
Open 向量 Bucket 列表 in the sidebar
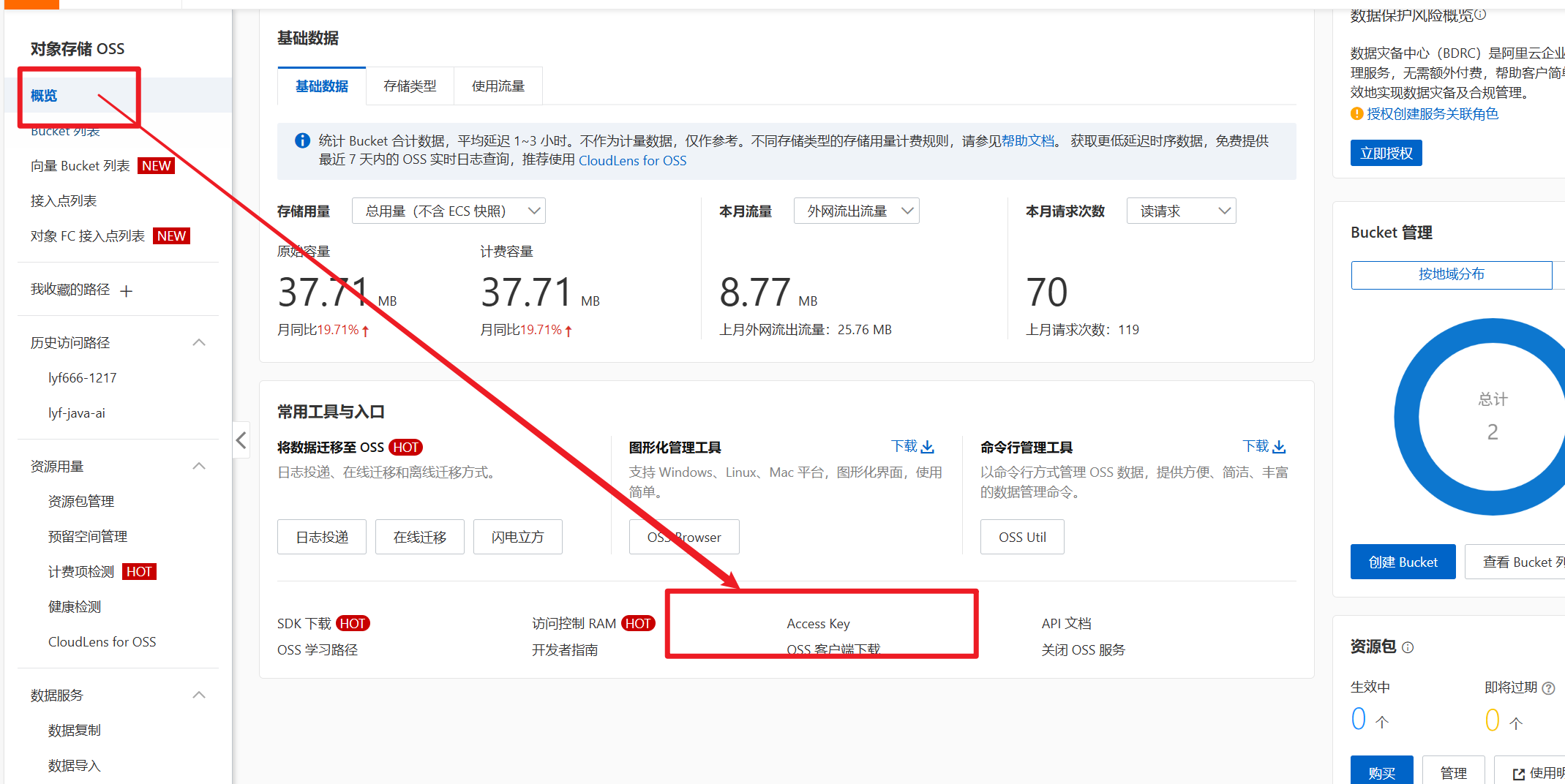pos(80,166)
